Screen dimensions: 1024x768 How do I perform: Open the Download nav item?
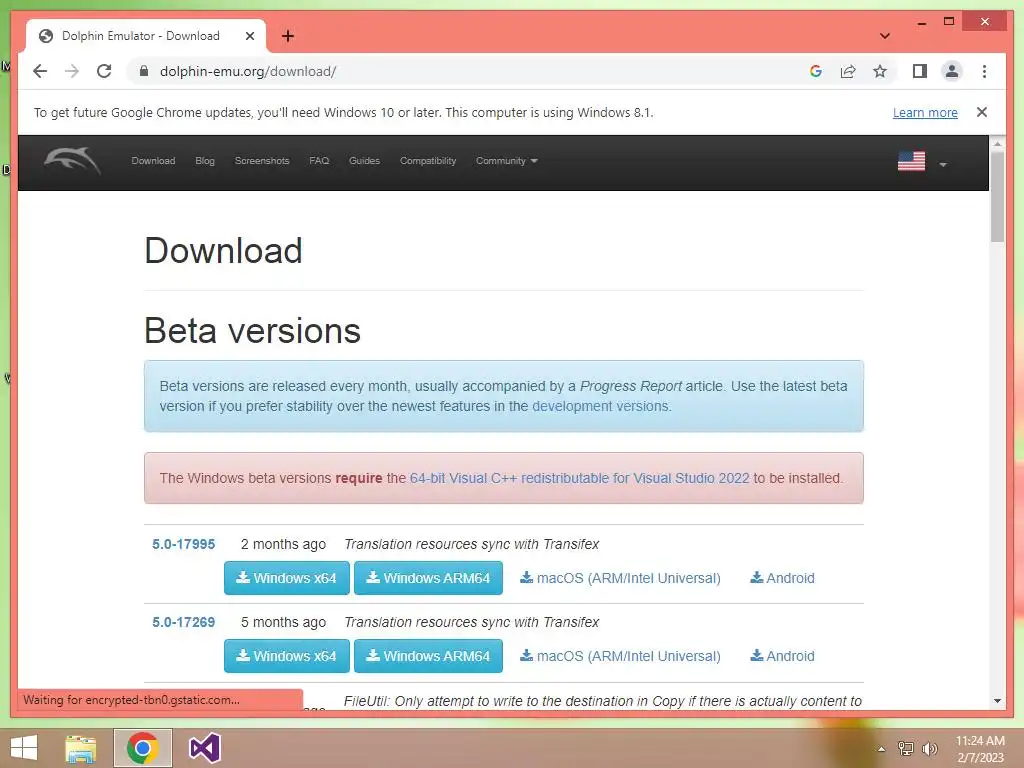click(153, 161)
